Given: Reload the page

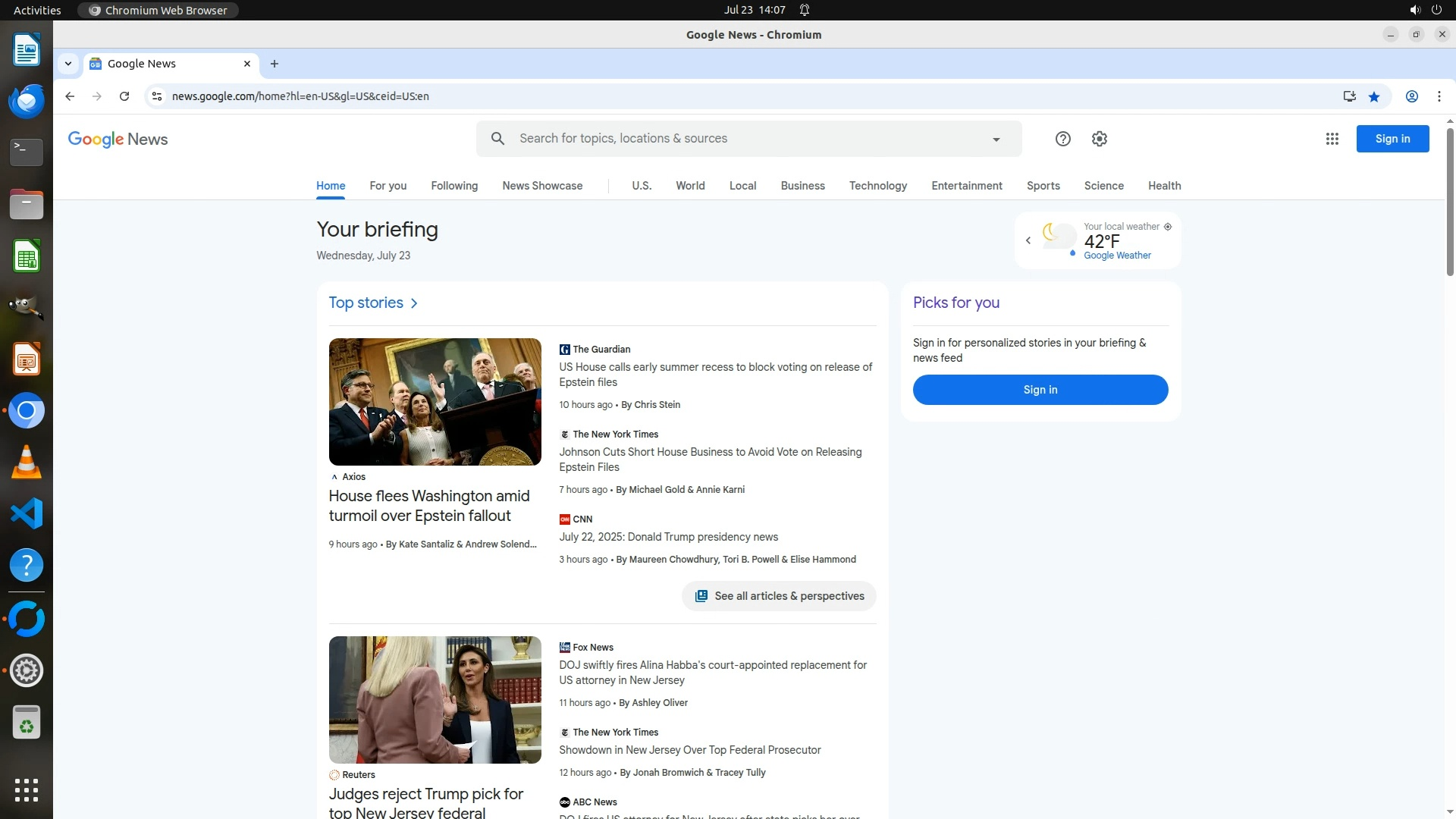Looking at the screenshot, I should pyautogui.click(x=124, y=96).
